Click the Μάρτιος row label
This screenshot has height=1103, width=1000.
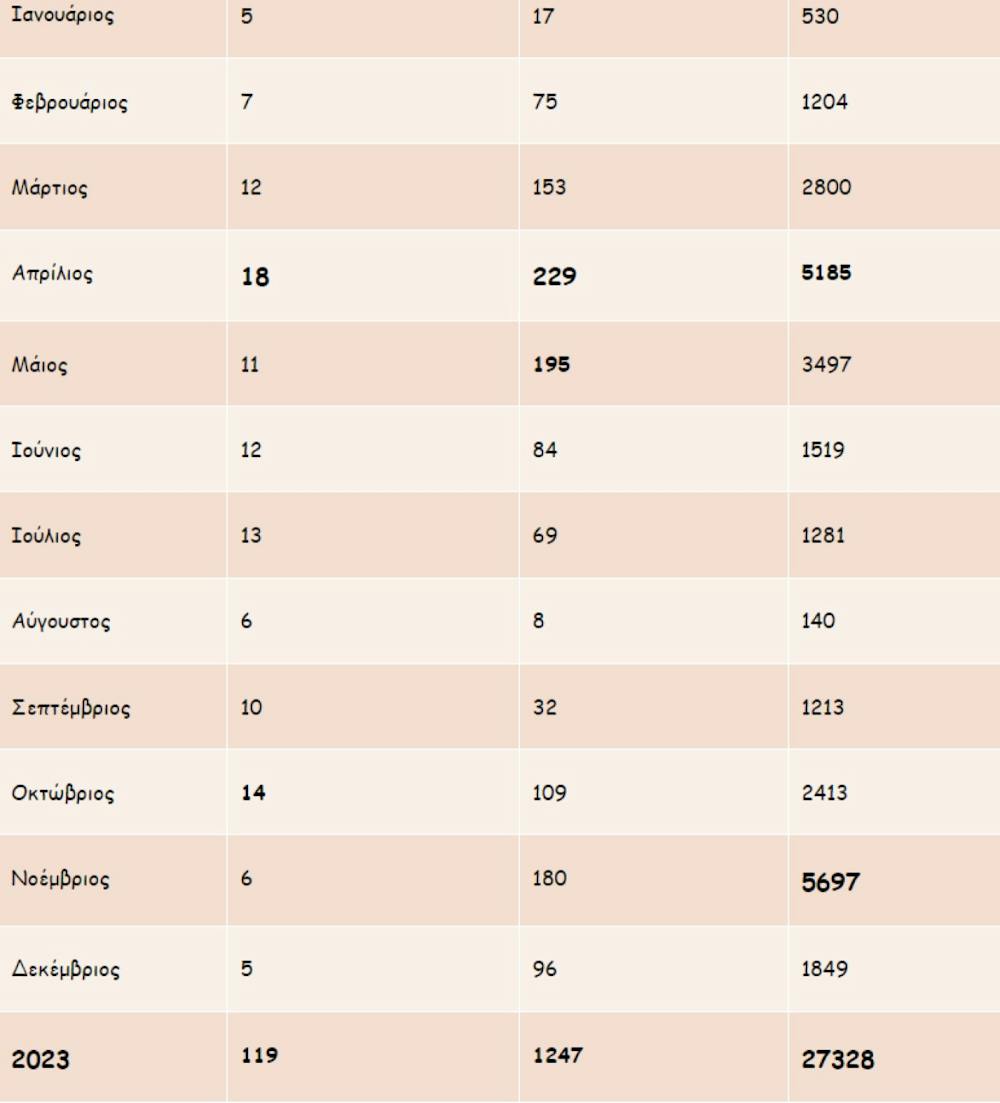49,188
